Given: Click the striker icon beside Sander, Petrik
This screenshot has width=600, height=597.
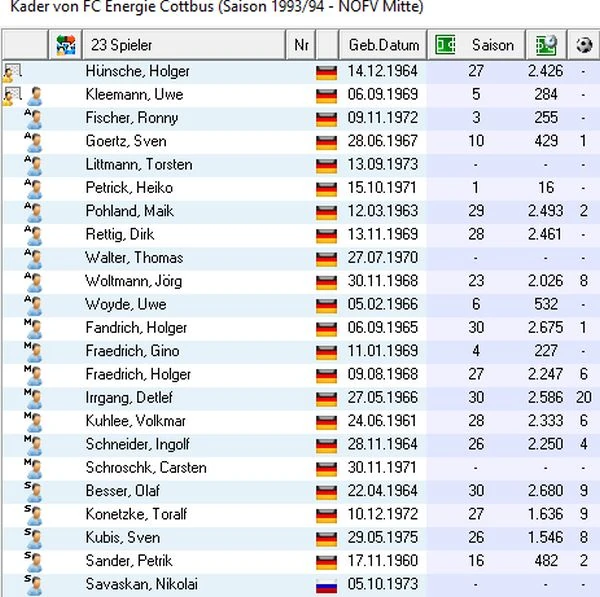Looking at the screenshot, I should click(x=33, y=563).
